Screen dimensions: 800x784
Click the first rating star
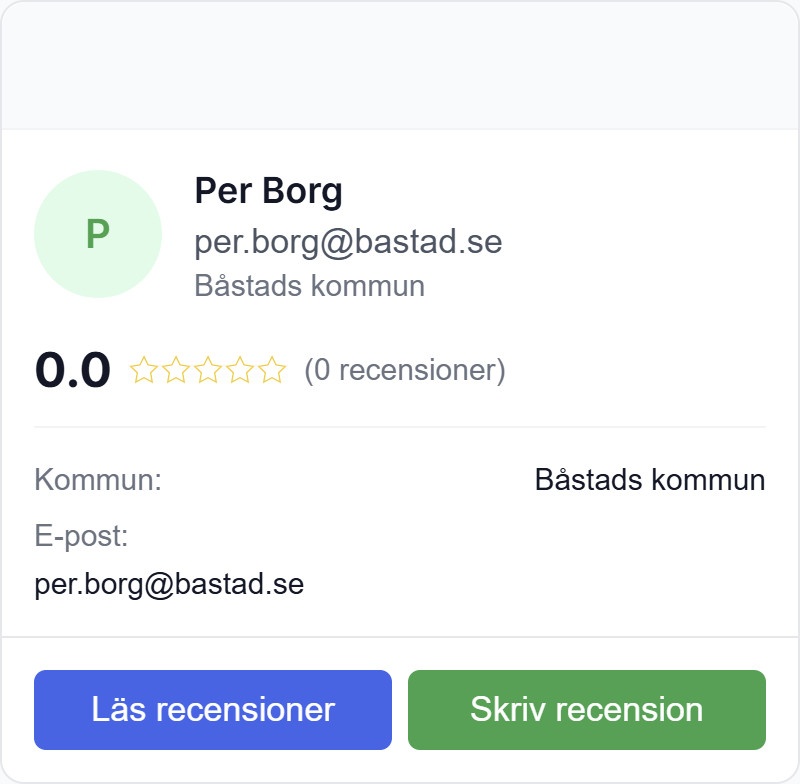pos(144,371)
